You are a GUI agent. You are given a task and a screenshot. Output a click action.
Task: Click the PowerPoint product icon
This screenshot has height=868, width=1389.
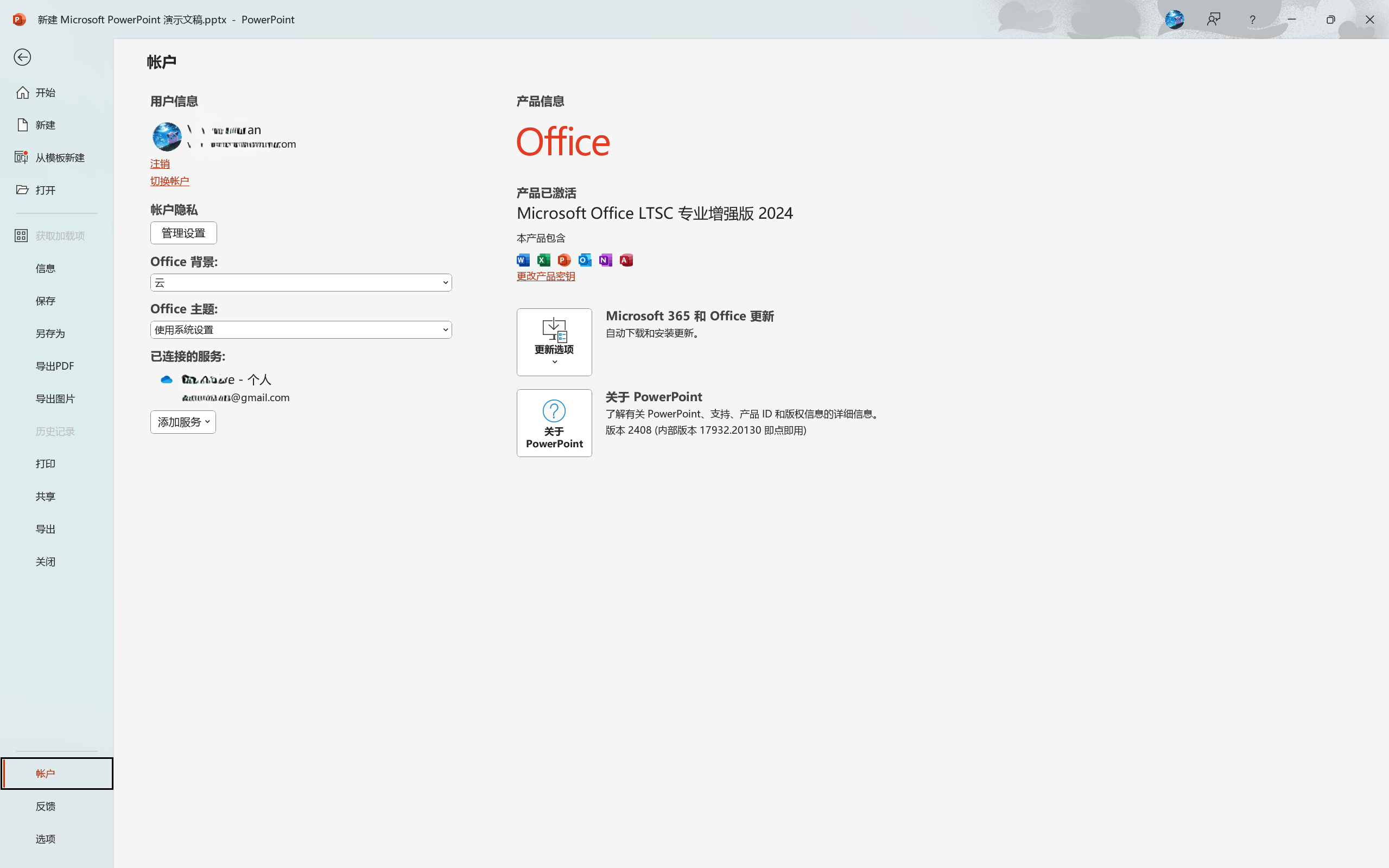(564, 260)
